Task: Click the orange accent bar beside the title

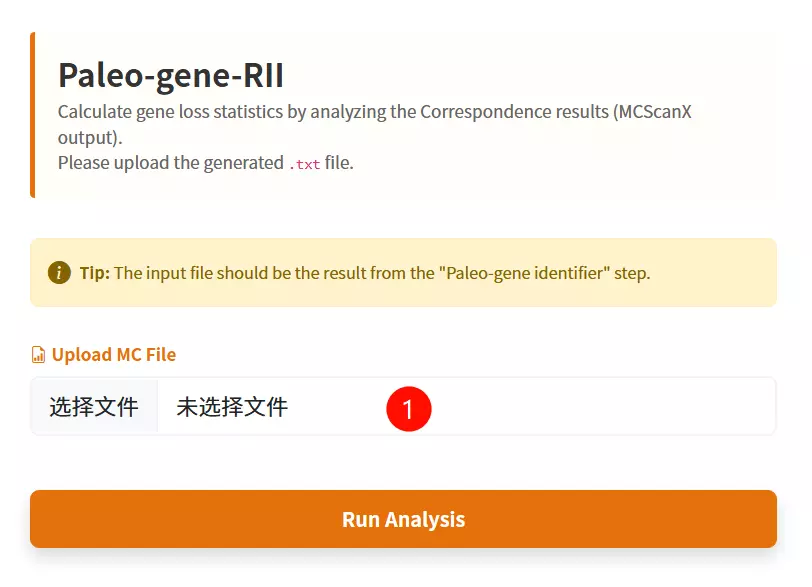Action: tap(33, 110)
